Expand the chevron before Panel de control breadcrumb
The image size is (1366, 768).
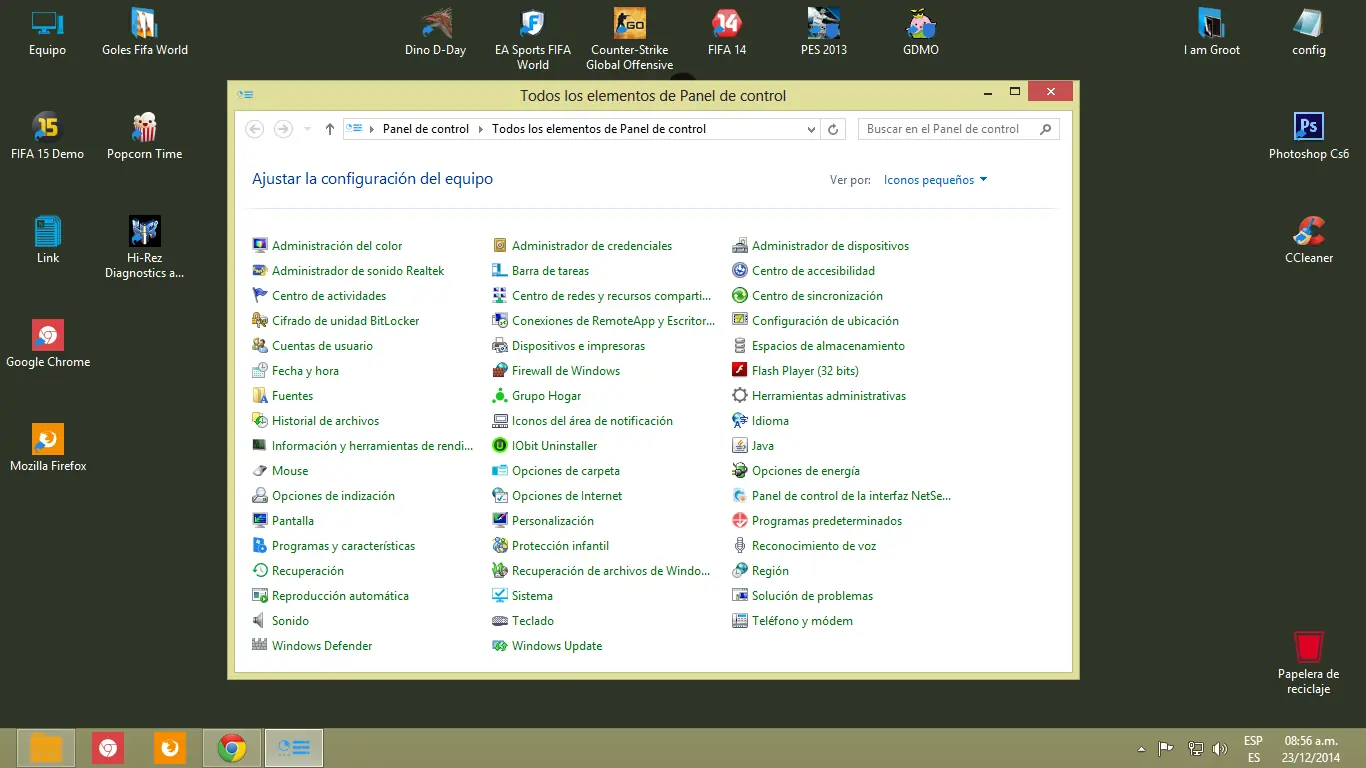click(x=372, y=129)
